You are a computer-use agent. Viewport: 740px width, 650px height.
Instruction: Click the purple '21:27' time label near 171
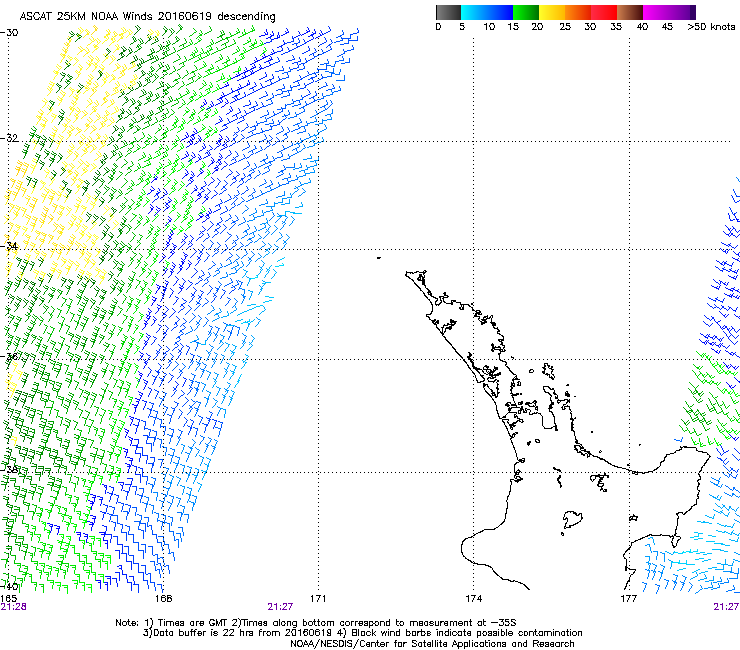280,607
